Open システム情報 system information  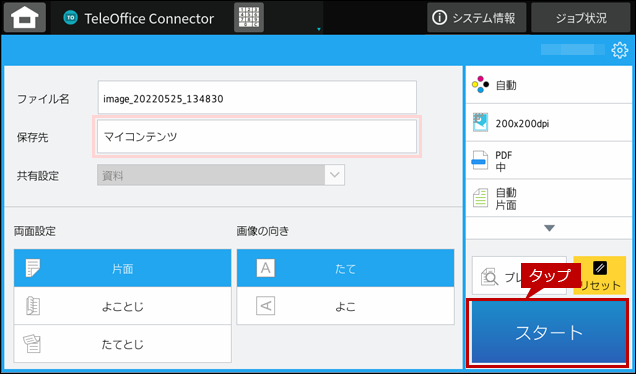476,18
